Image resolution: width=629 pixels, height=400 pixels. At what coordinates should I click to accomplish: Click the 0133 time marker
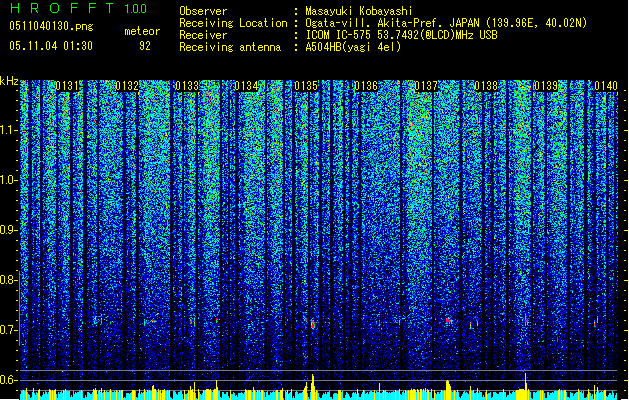(187, 86)
